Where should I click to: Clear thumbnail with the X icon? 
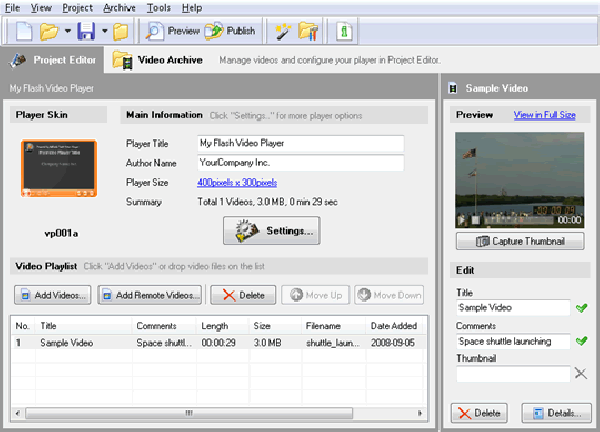click(581, 373)
